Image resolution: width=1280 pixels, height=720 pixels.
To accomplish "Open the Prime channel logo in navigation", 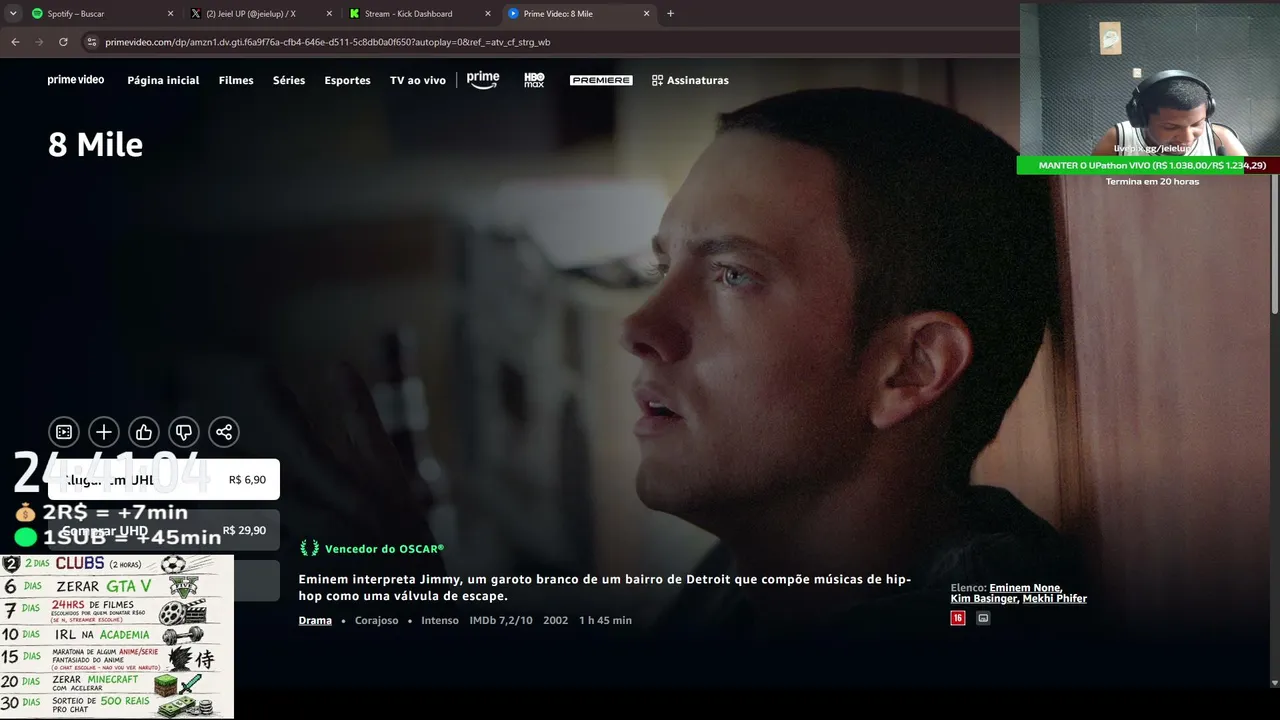I will pos(483,80).
